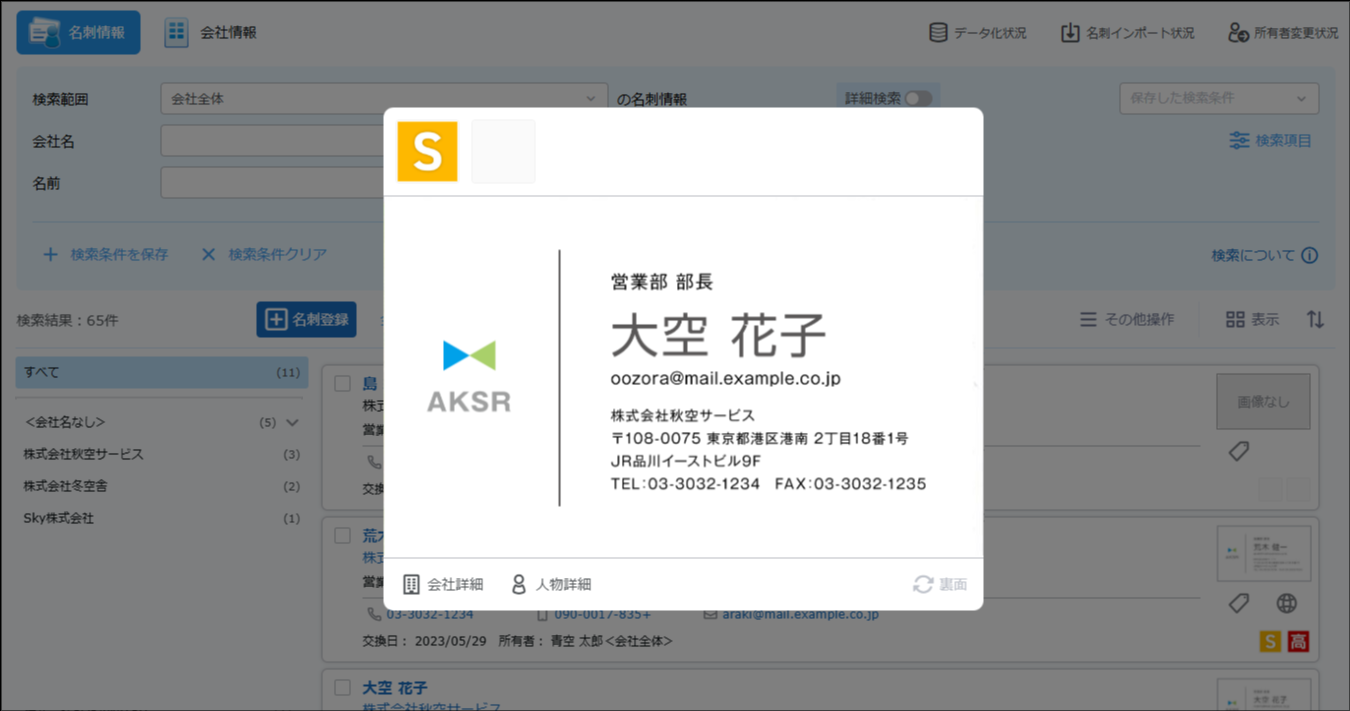Open 人物詳細 from the card popup

tap(551, 584)
